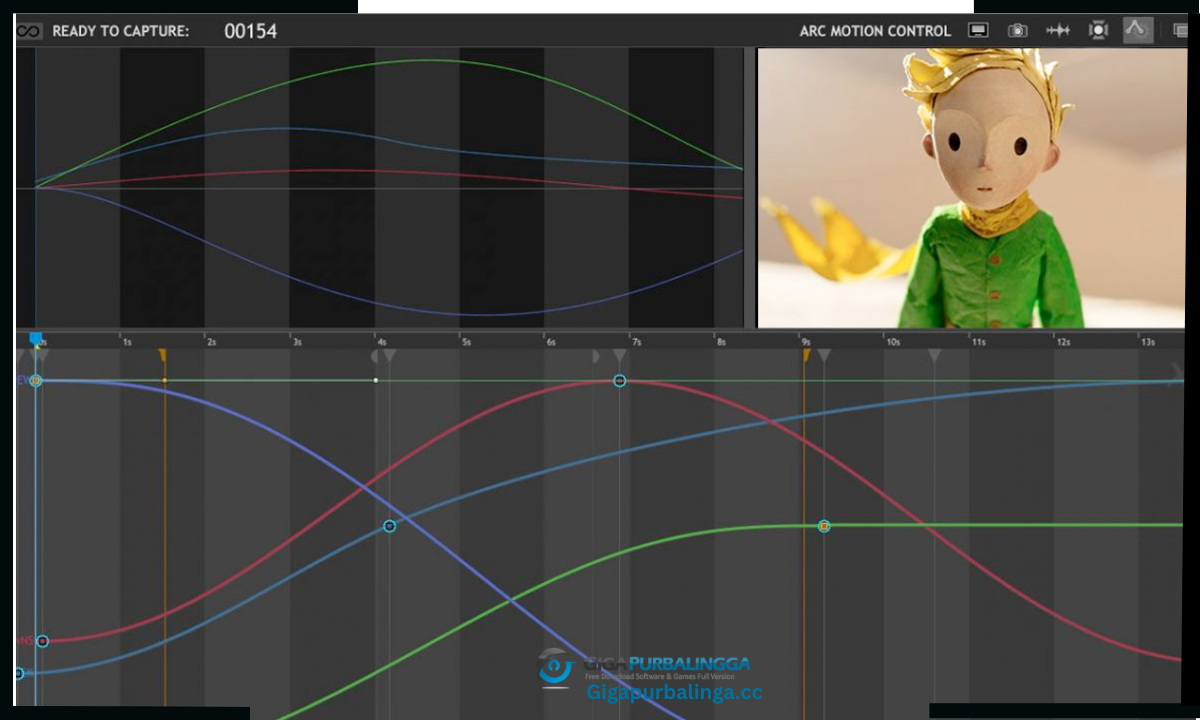Select the keyframe at top-left of the graph
Image resolution: width=1200 pixels, height=720 pixels.
tap(36, 381)
